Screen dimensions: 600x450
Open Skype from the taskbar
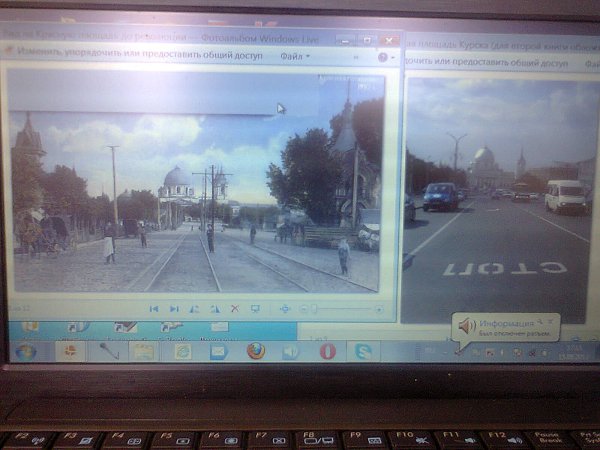(360, 351)
